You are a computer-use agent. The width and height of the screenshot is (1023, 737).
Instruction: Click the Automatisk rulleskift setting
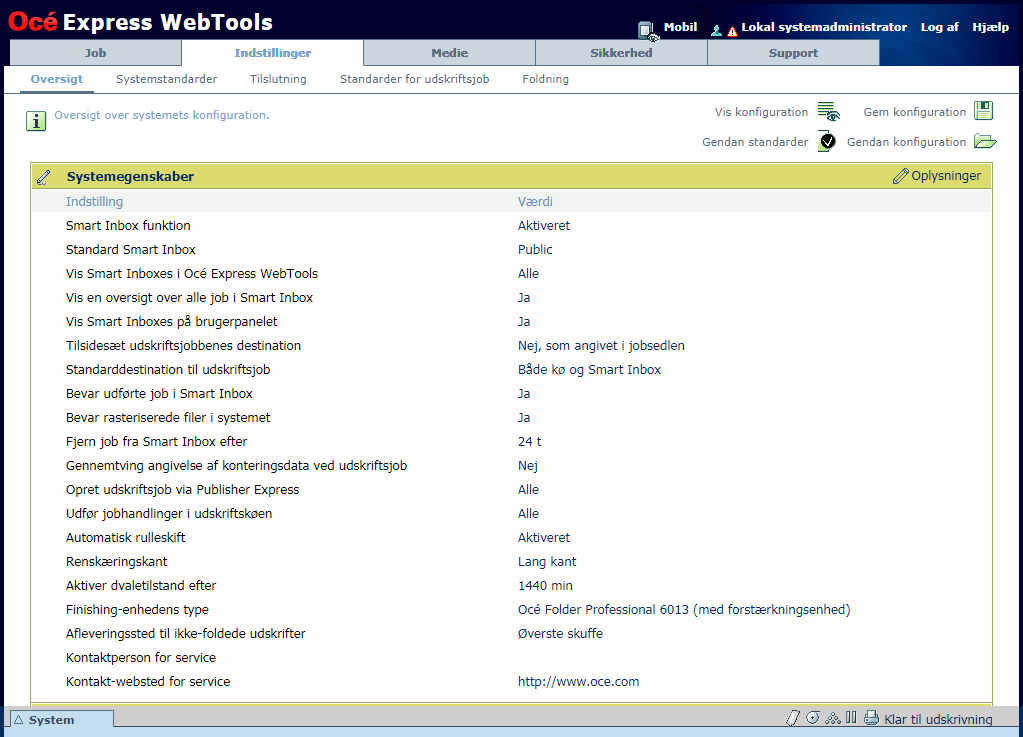[125, 538]
